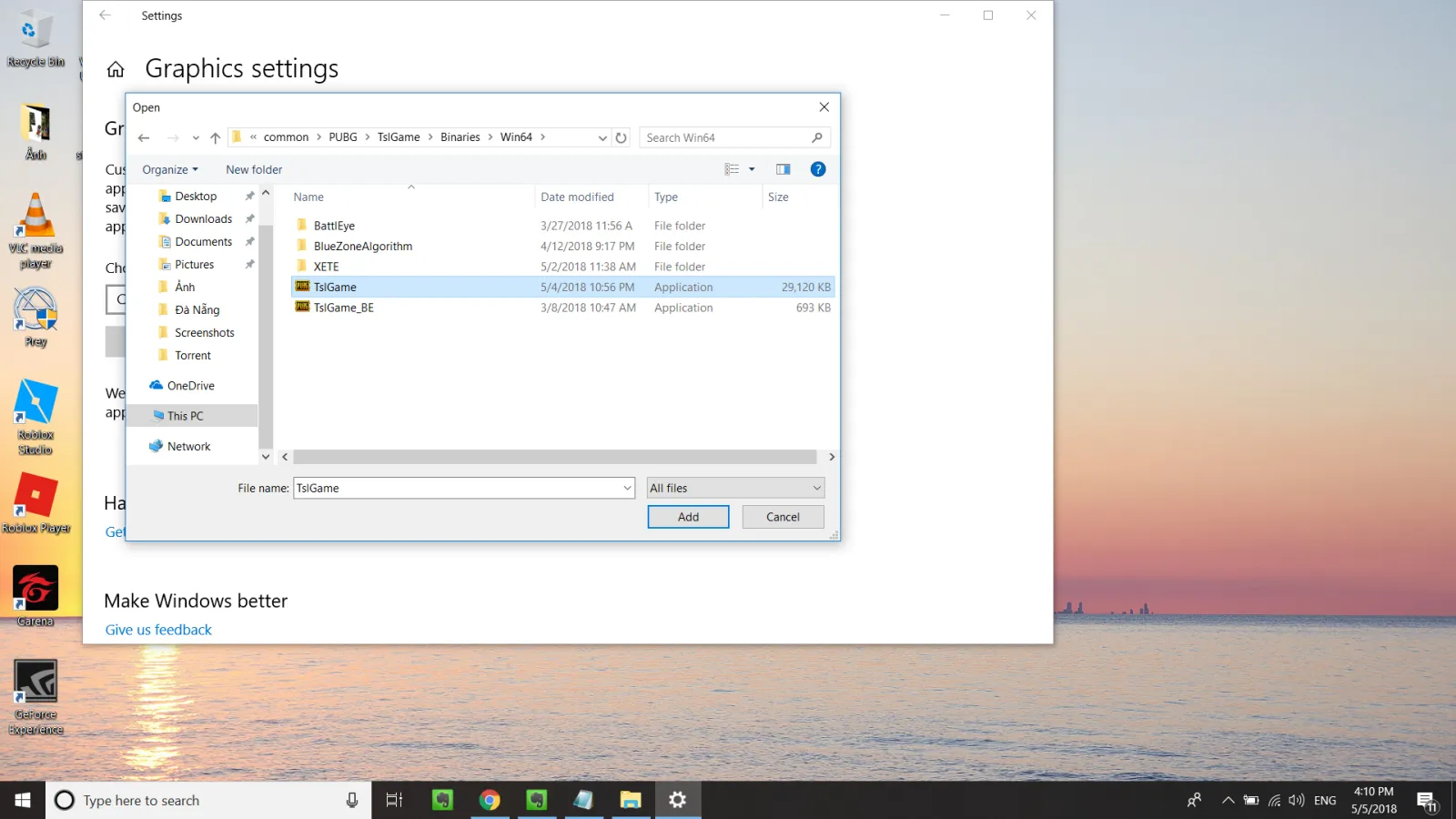
Task: Click the search magnifier icon
Action: 817,137
